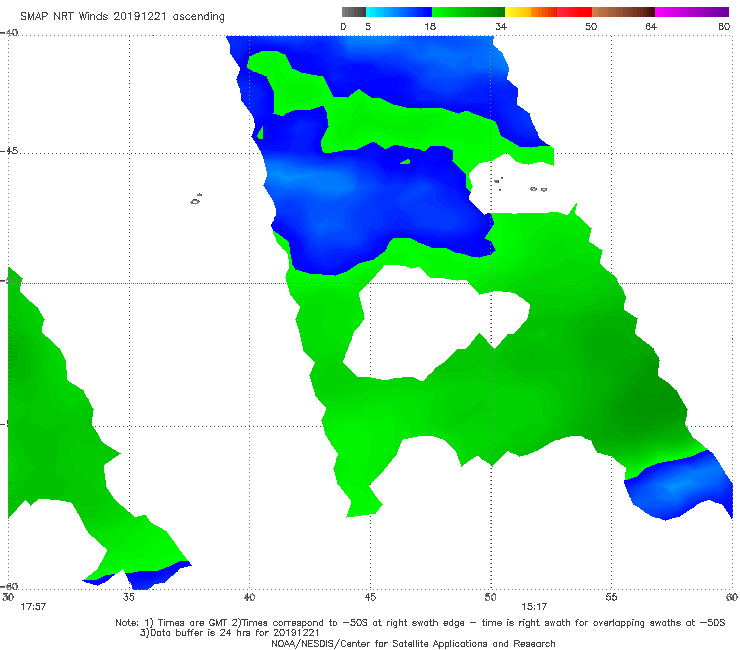The height and width of the screenshot is (650, 740).
Task: Click the longitude axis label '35'
Action: pyautogui.click(x=128, y=597)
